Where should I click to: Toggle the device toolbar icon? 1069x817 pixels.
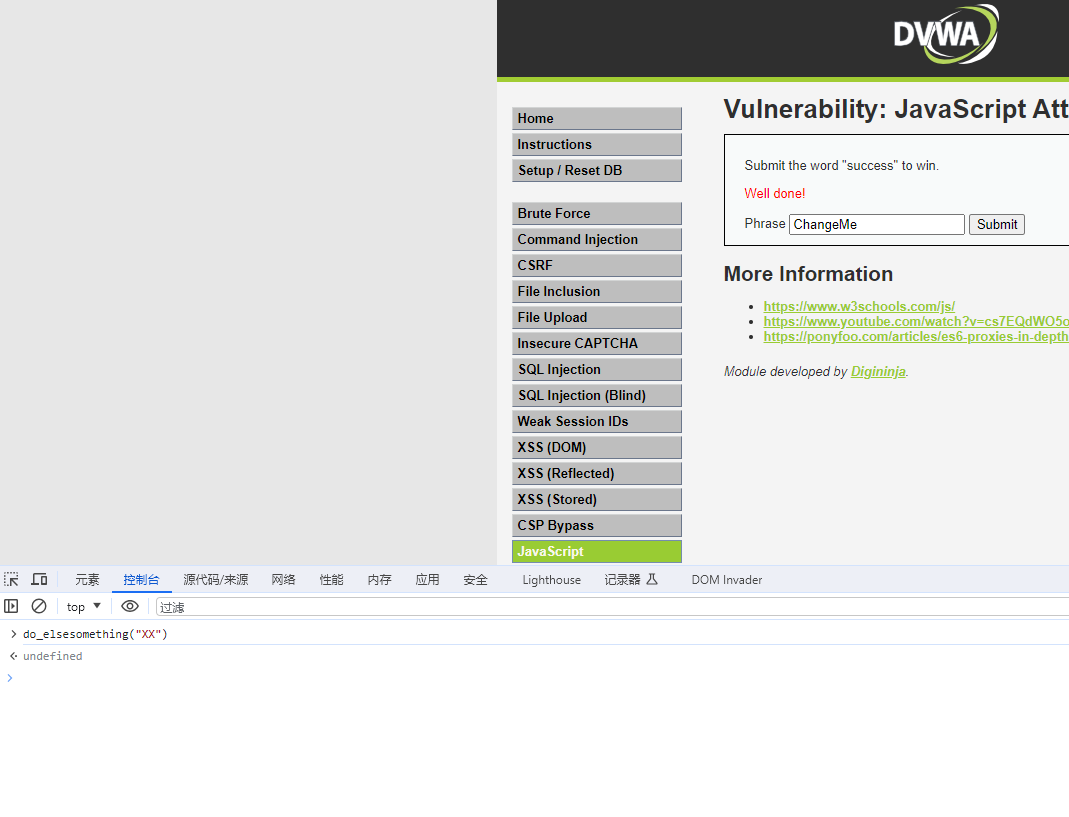(39, 579)
